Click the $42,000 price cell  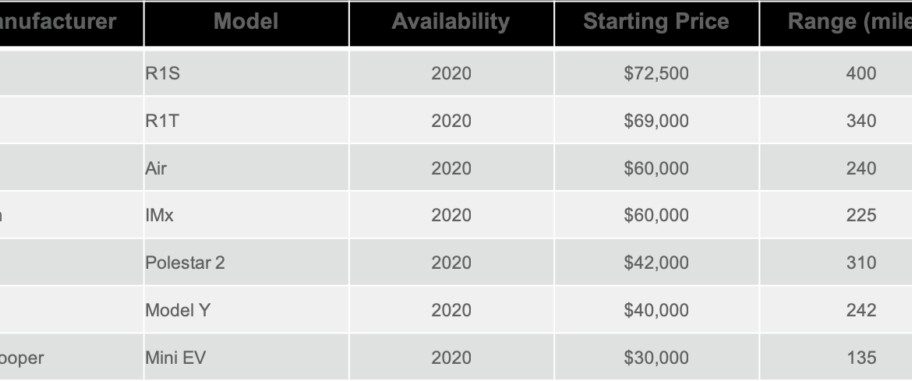[x=657, y=262]
